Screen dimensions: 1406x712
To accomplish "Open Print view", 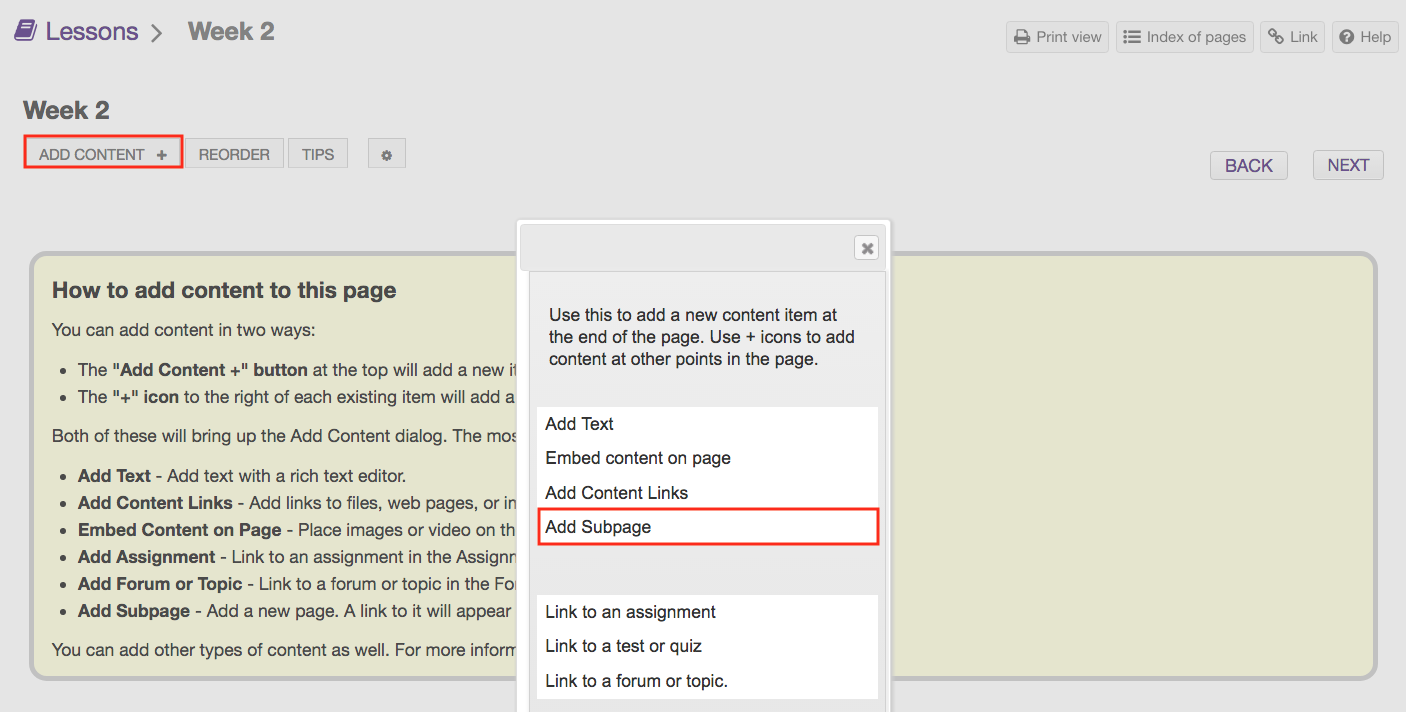I will point(1057,37).
